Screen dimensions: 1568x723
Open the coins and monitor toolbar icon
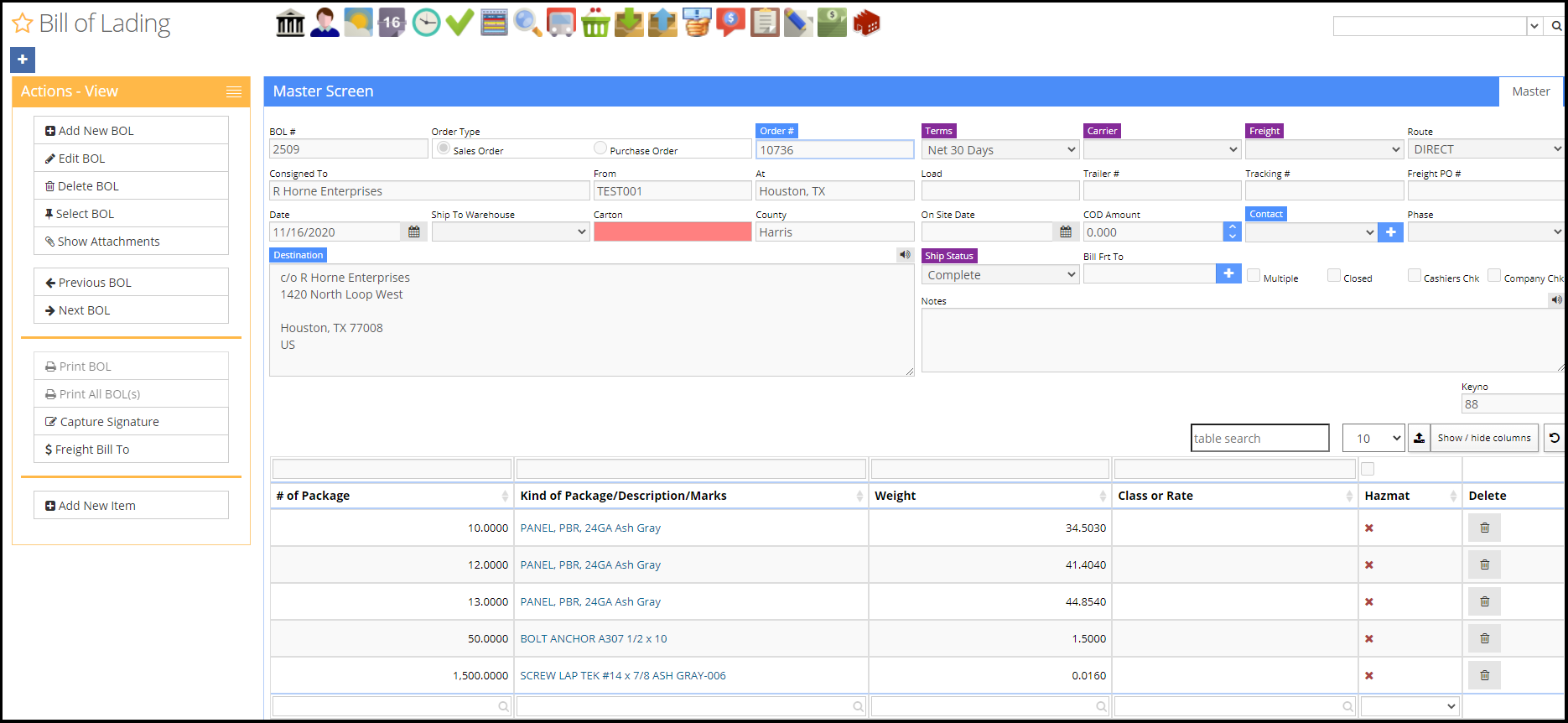[697, 23]
